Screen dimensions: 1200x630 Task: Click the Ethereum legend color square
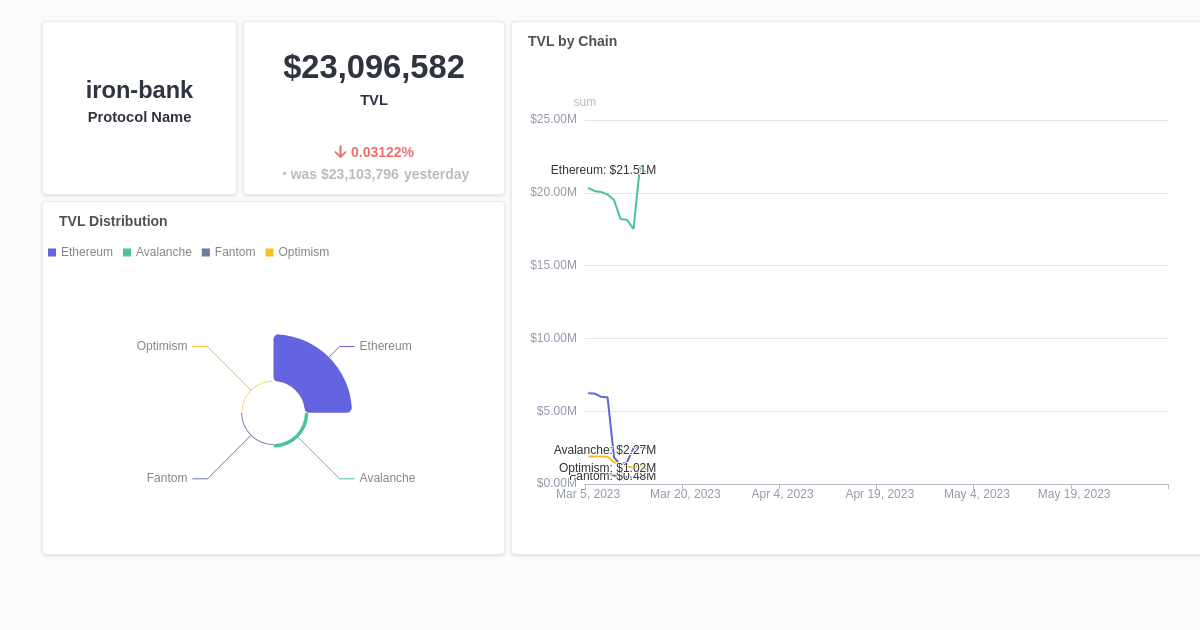click(51, 252)
